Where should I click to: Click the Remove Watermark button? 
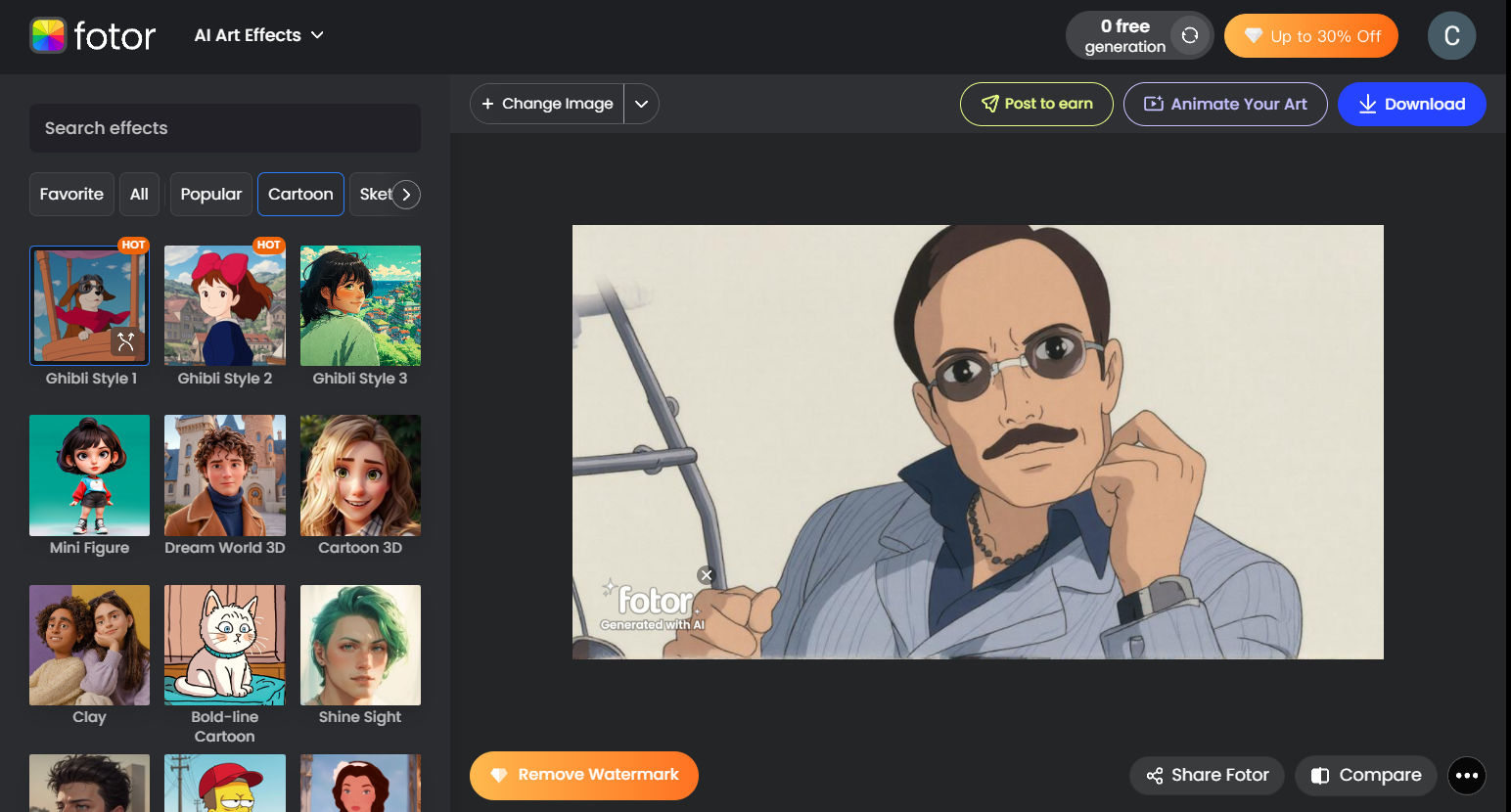click(x=584, y=775)
